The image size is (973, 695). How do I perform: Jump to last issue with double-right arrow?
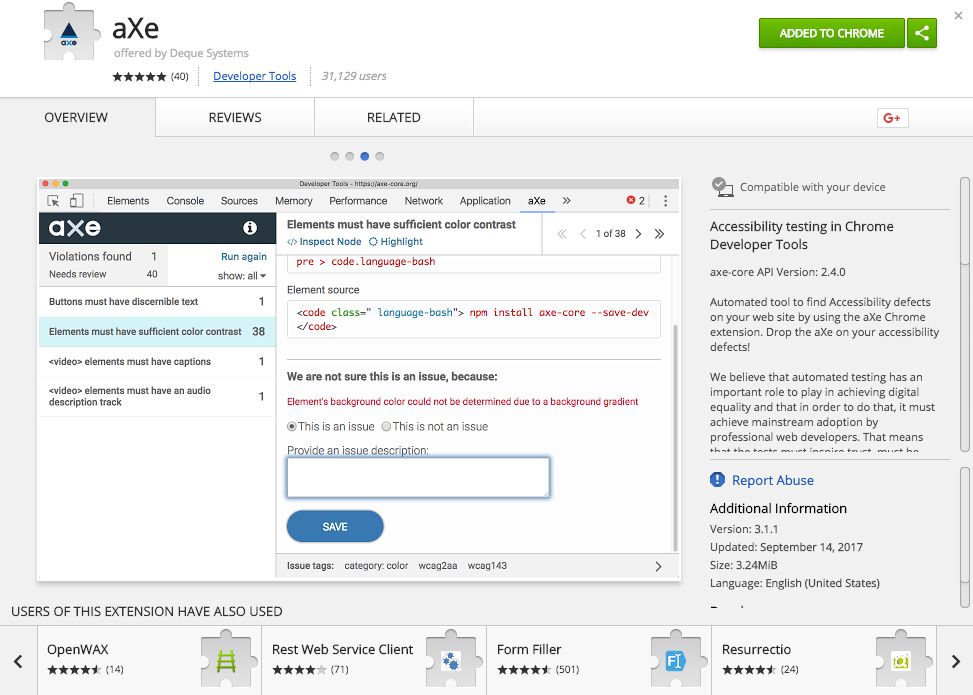[659, 234]
